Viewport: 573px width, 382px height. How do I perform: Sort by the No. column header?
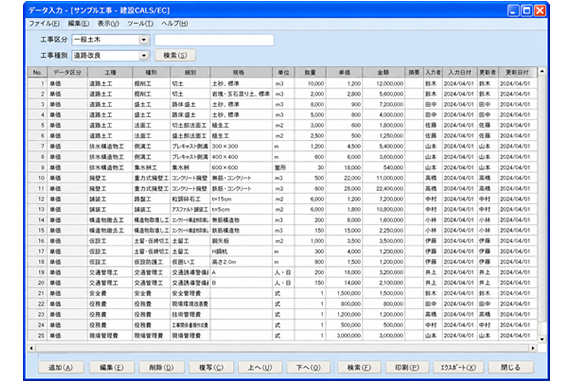tap(37, 72)
